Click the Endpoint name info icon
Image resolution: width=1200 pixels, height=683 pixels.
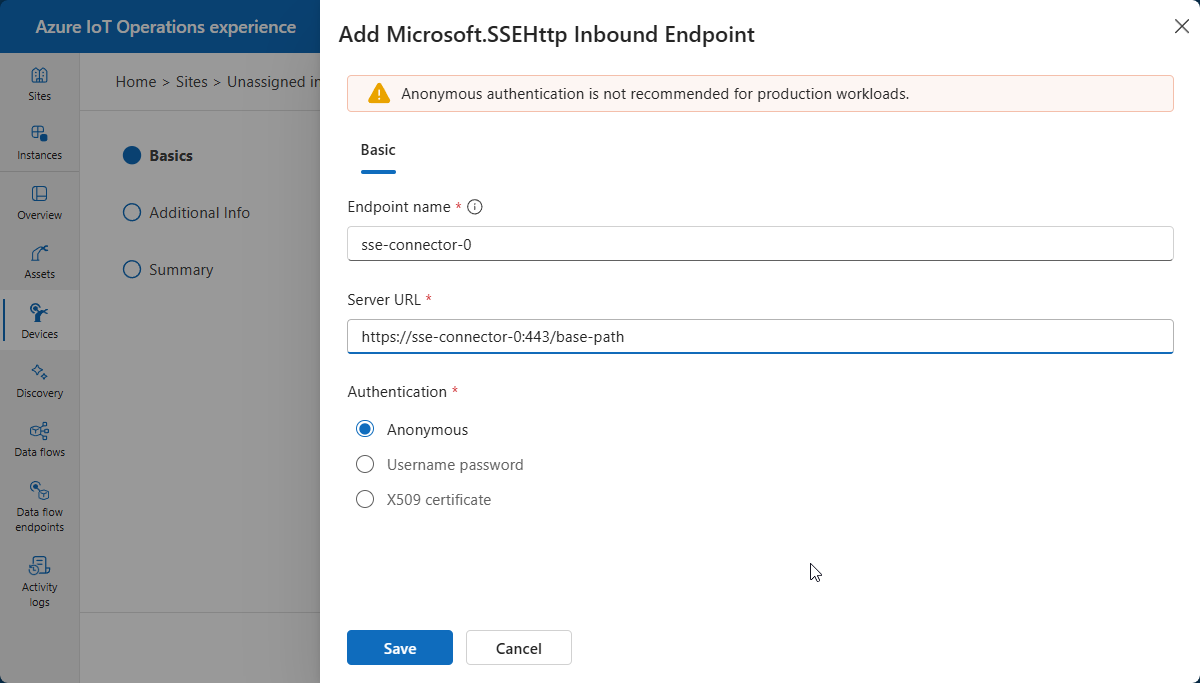coord(475,207)
